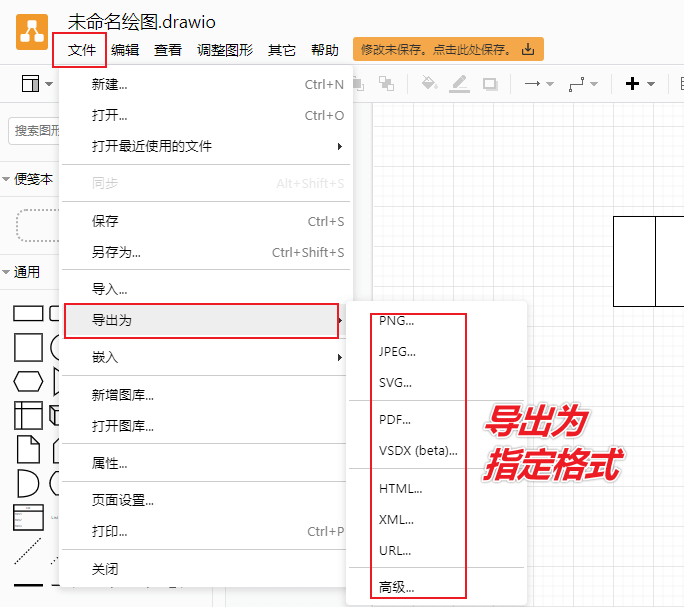This screenshot has height=607, width=684.
Task: Select the list container shape
Action: pos(28,517)
